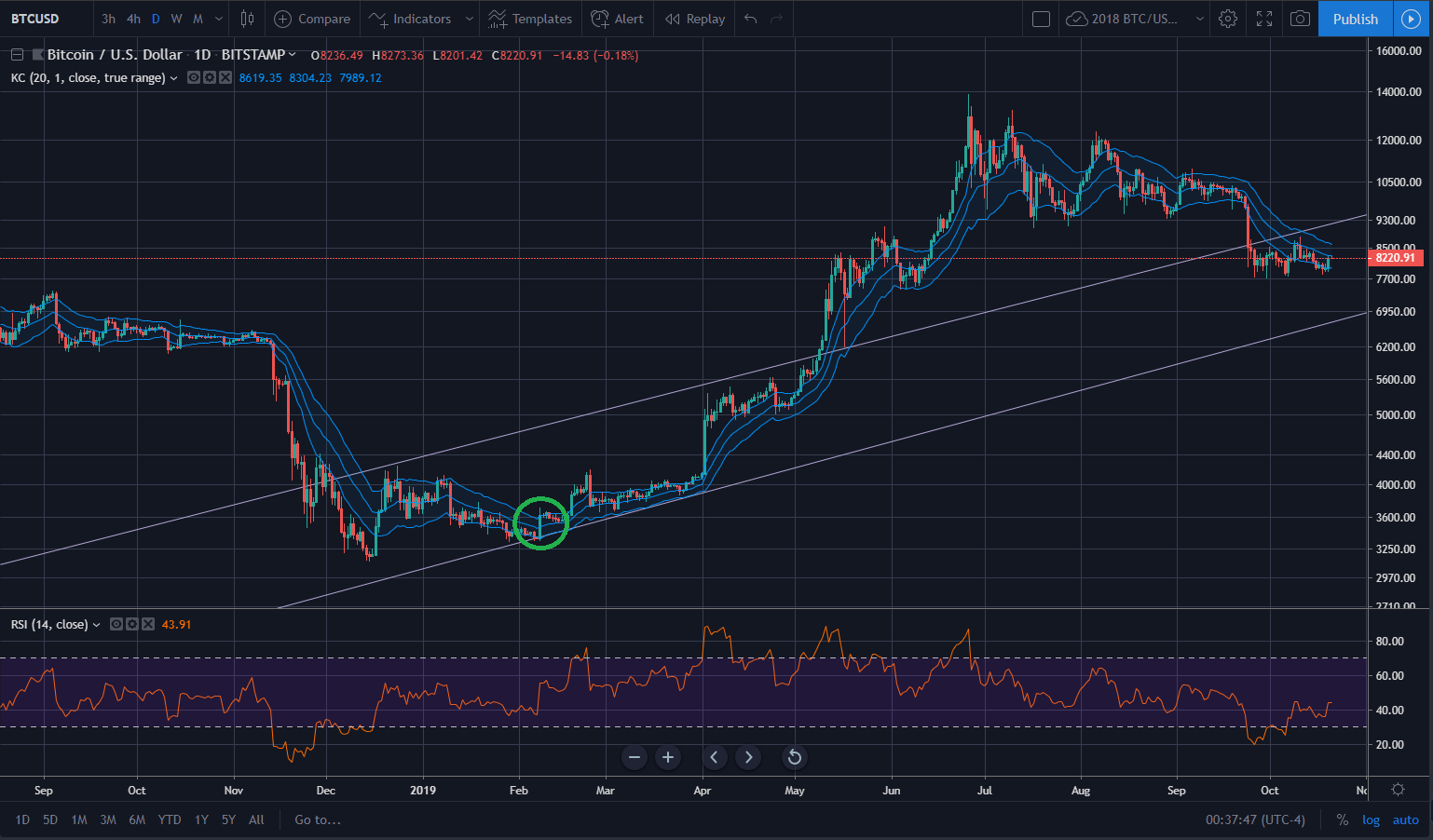Open the Go to date dialog
Screen dimensions: 1433x840
coord(318,820)
